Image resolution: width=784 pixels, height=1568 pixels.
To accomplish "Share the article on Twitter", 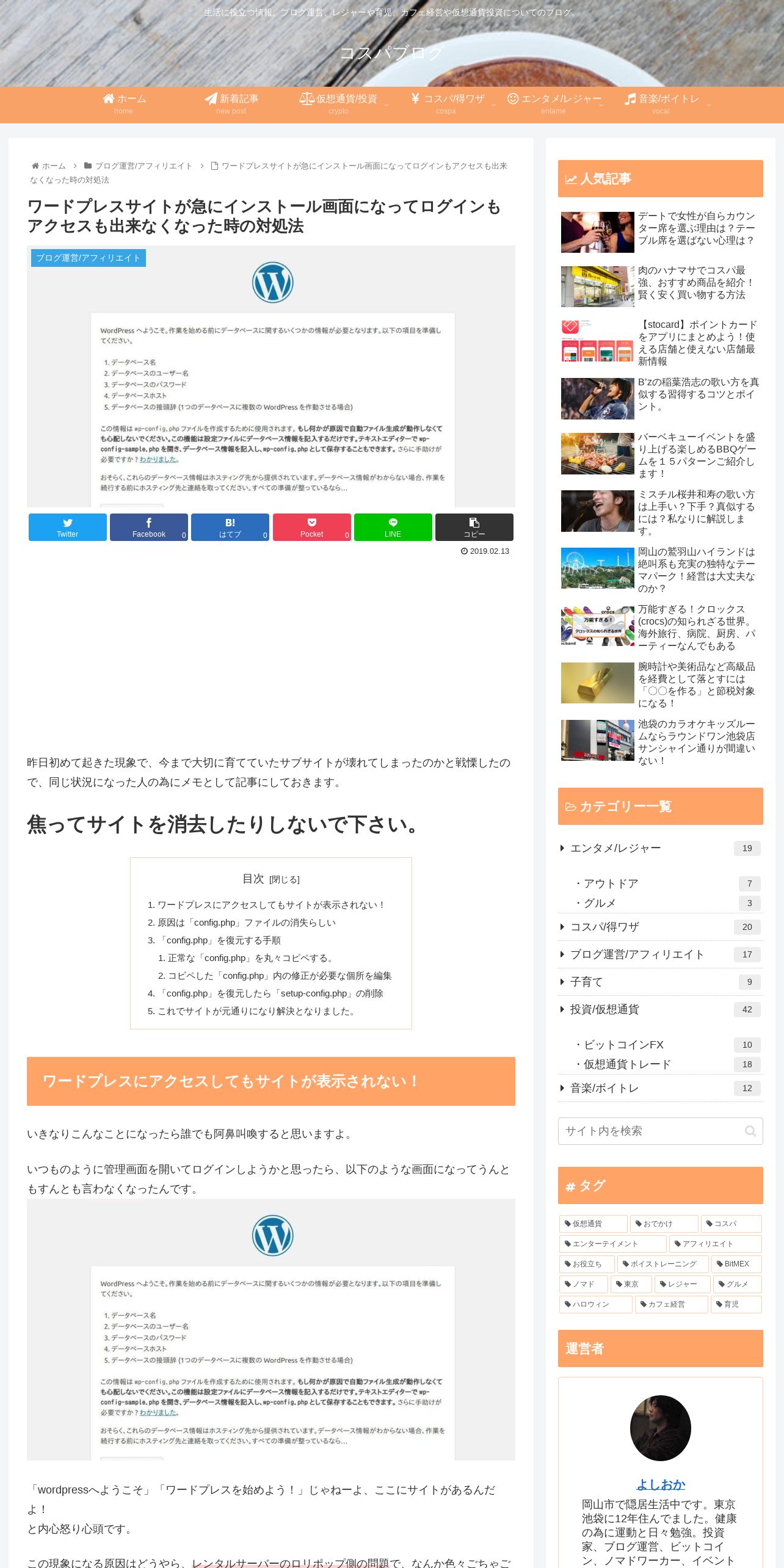I will pyautogui.click(x=68, y=527).
